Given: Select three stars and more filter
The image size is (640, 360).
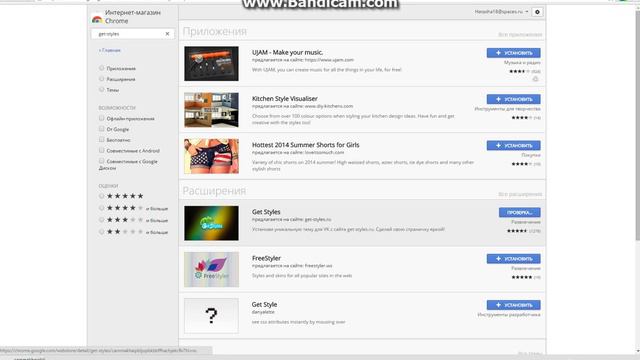Looking at the screenshot, I should click(x=102, y=220).
